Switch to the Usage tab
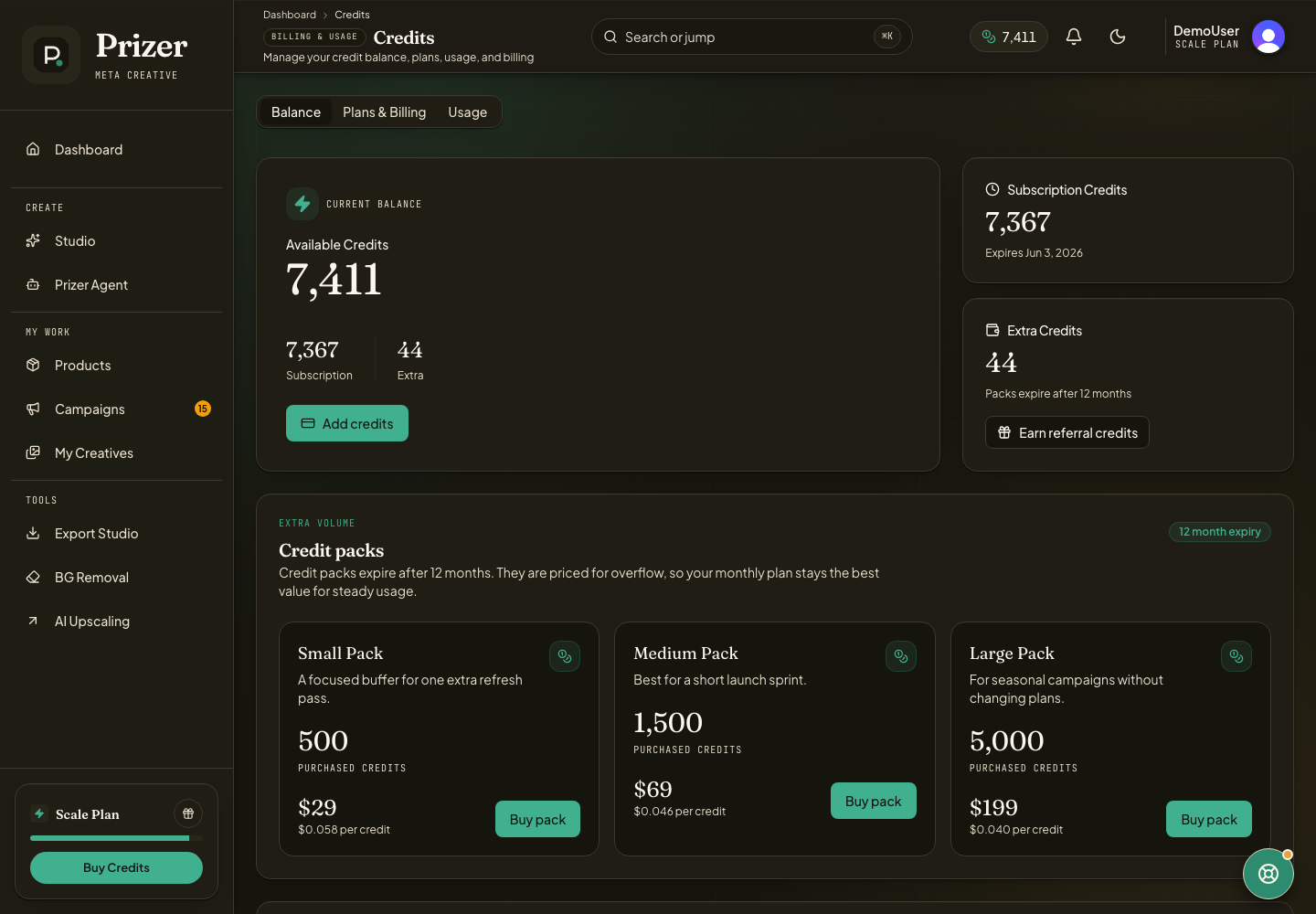The image size is (1316, 914). 468,112
